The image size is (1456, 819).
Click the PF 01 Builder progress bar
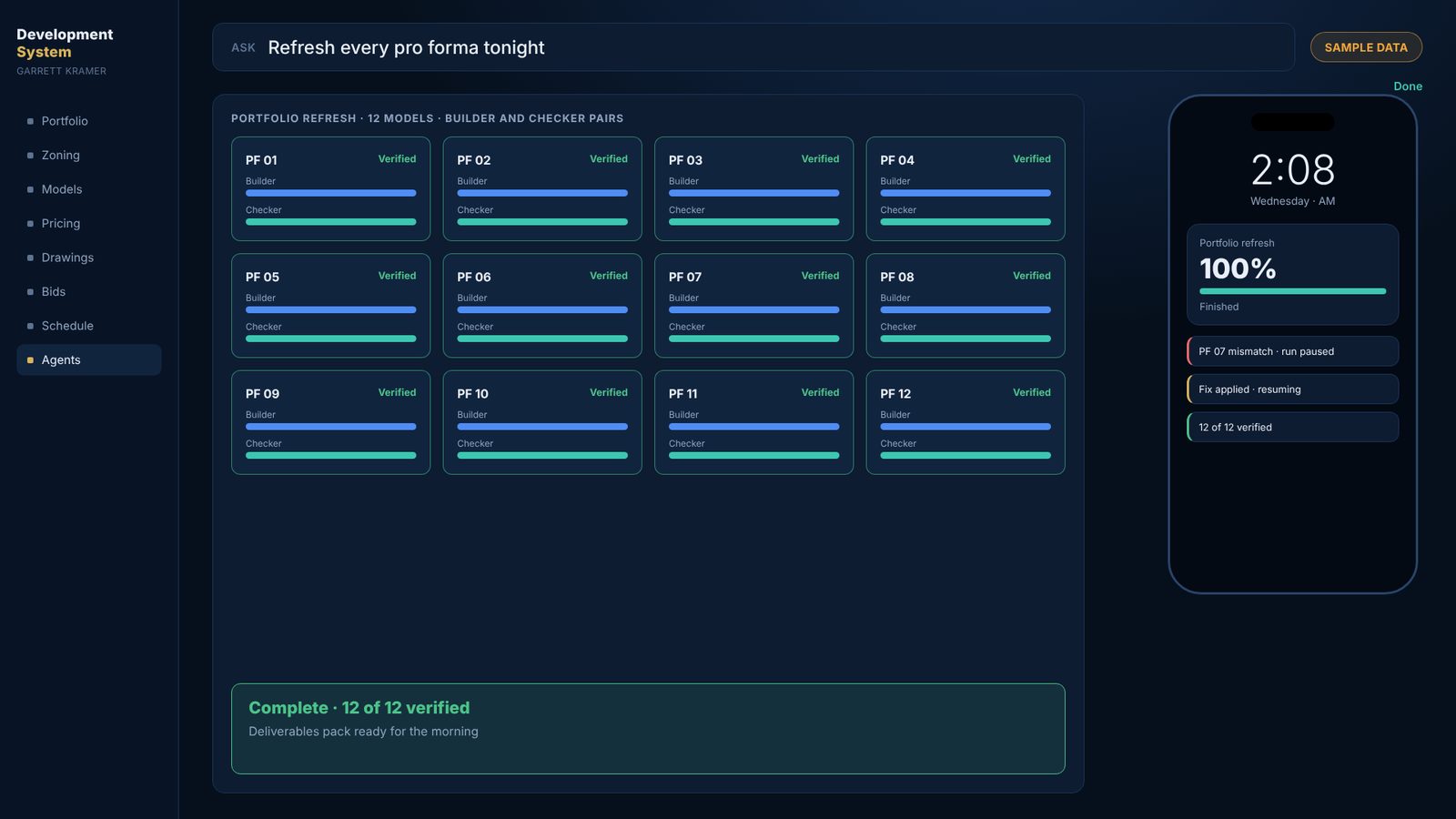pyautogui.click(x=330, y=193)
